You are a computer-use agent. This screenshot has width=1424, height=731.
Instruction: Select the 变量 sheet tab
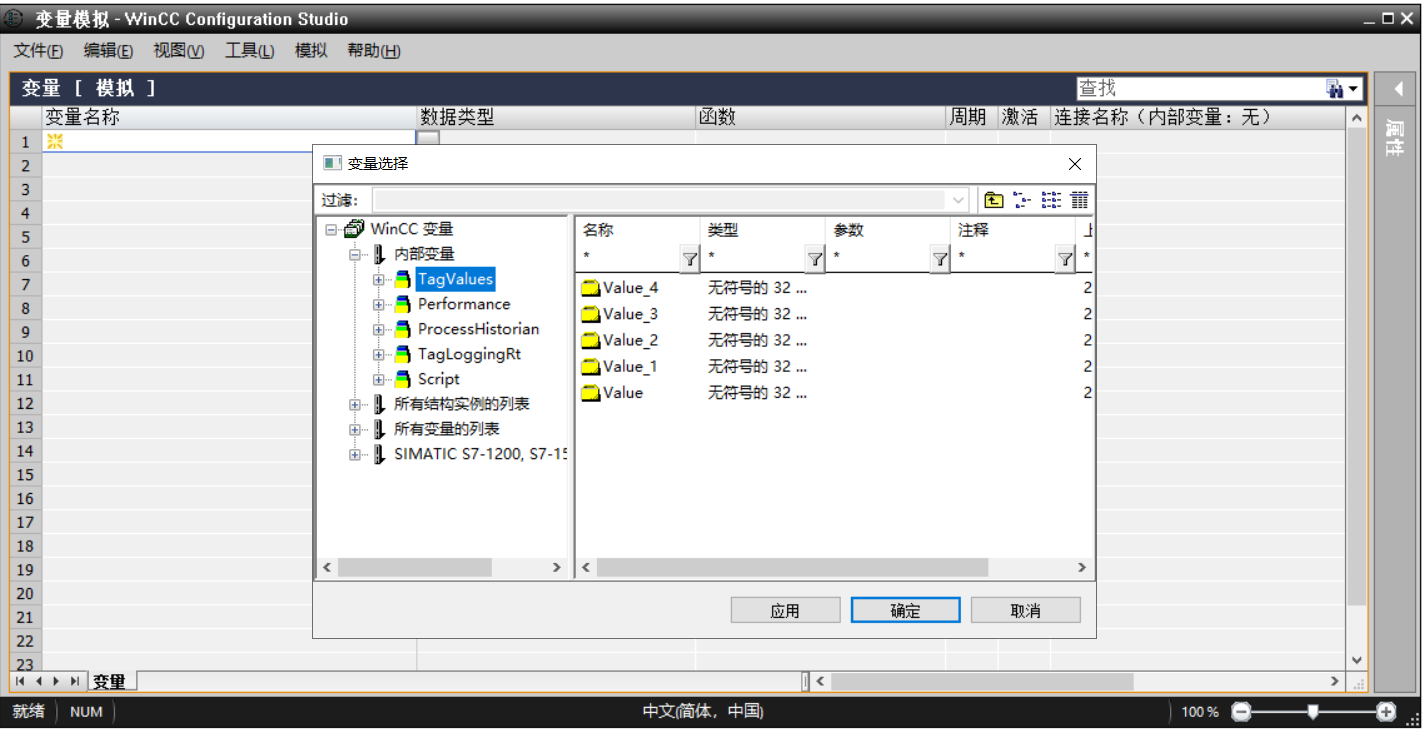(x=110, y=682)
